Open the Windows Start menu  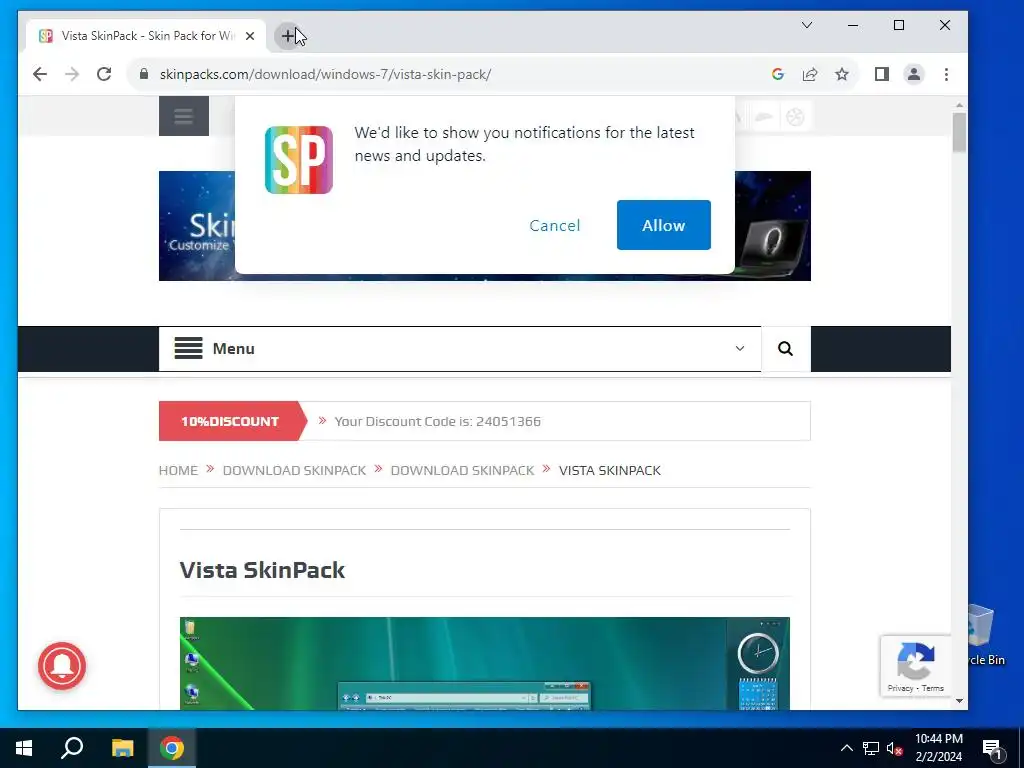24,748
